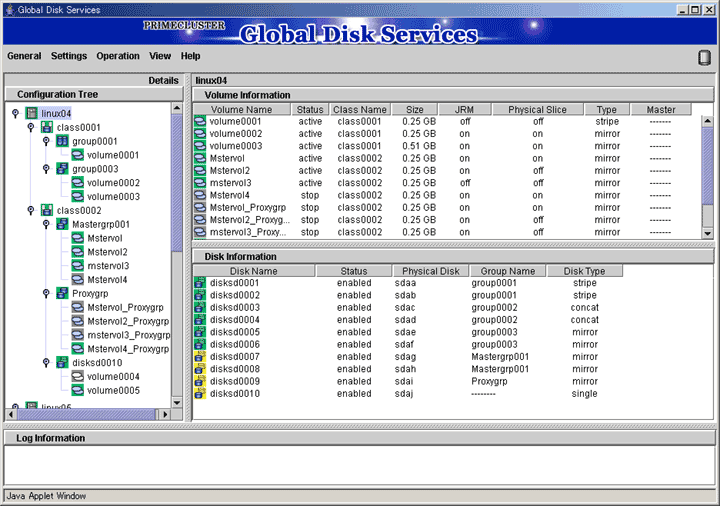Collapse the group0003 tree node
Viewport: 720px width, 506px height.
[x=46, y=169]
